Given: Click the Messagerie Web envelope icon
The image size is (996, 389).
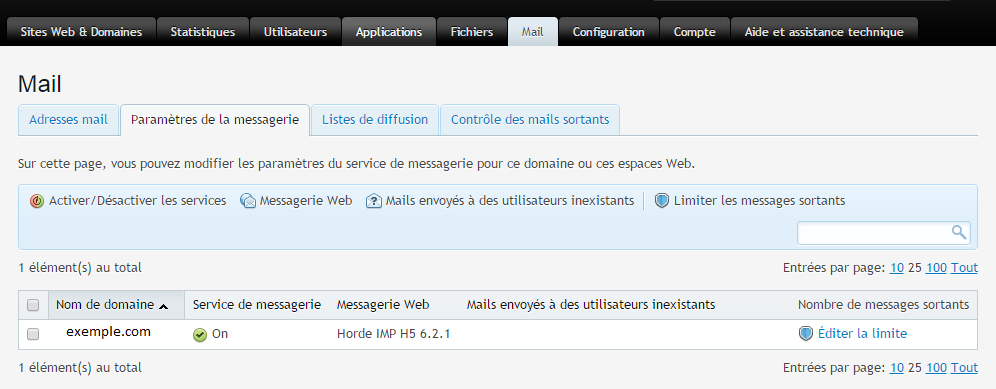Looking at the screenshot, I should [248, 201].
